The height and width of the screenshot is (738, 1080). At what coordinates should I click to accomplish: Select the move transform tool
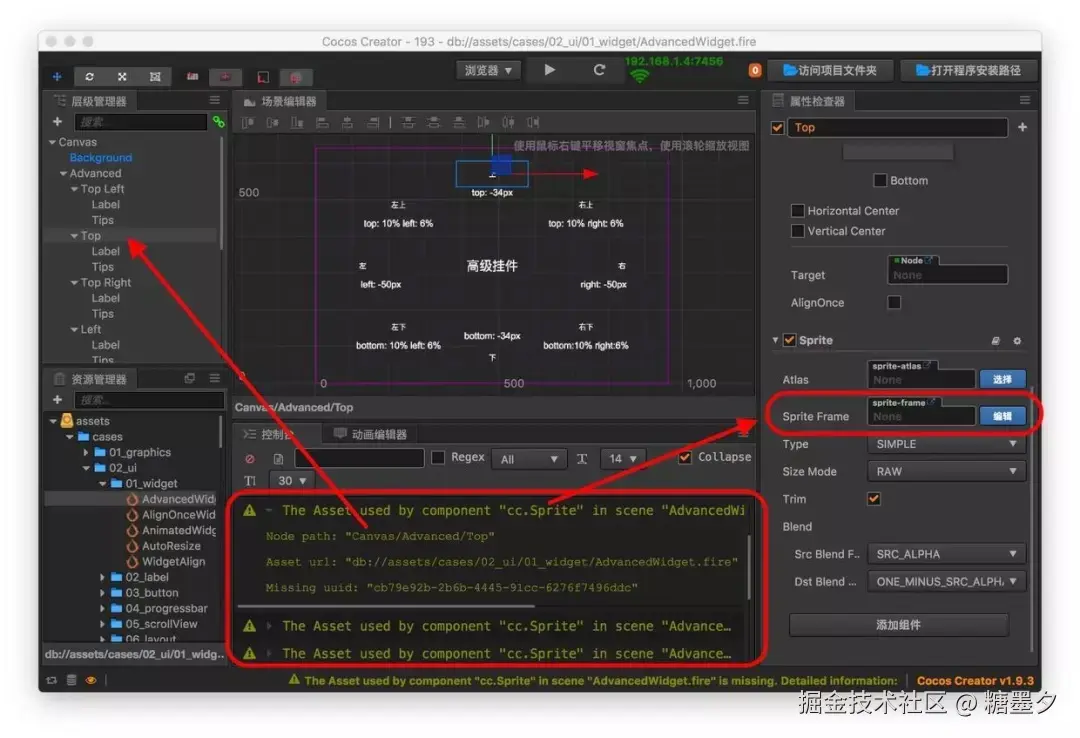pos(57,76)
